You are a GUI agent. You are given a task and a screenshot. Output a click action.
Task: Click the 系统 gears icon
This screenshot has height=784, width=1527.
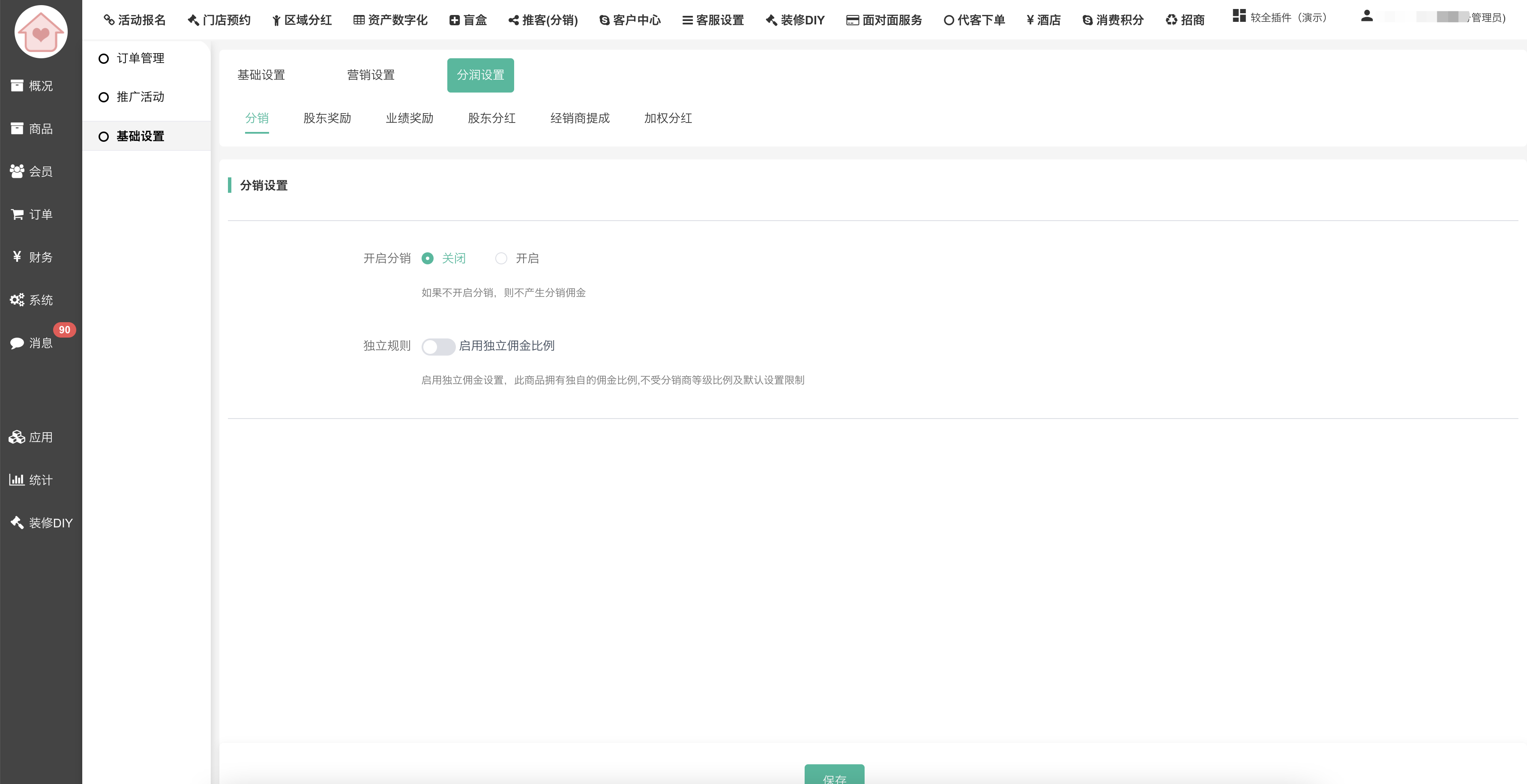[17, 300]
